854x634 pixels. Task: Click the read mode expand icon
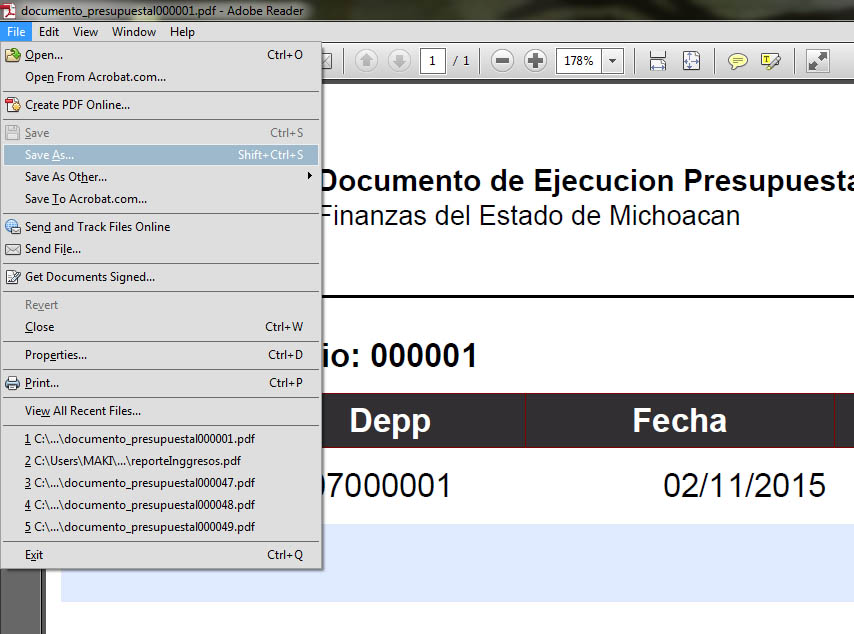[x=818, y=60]
